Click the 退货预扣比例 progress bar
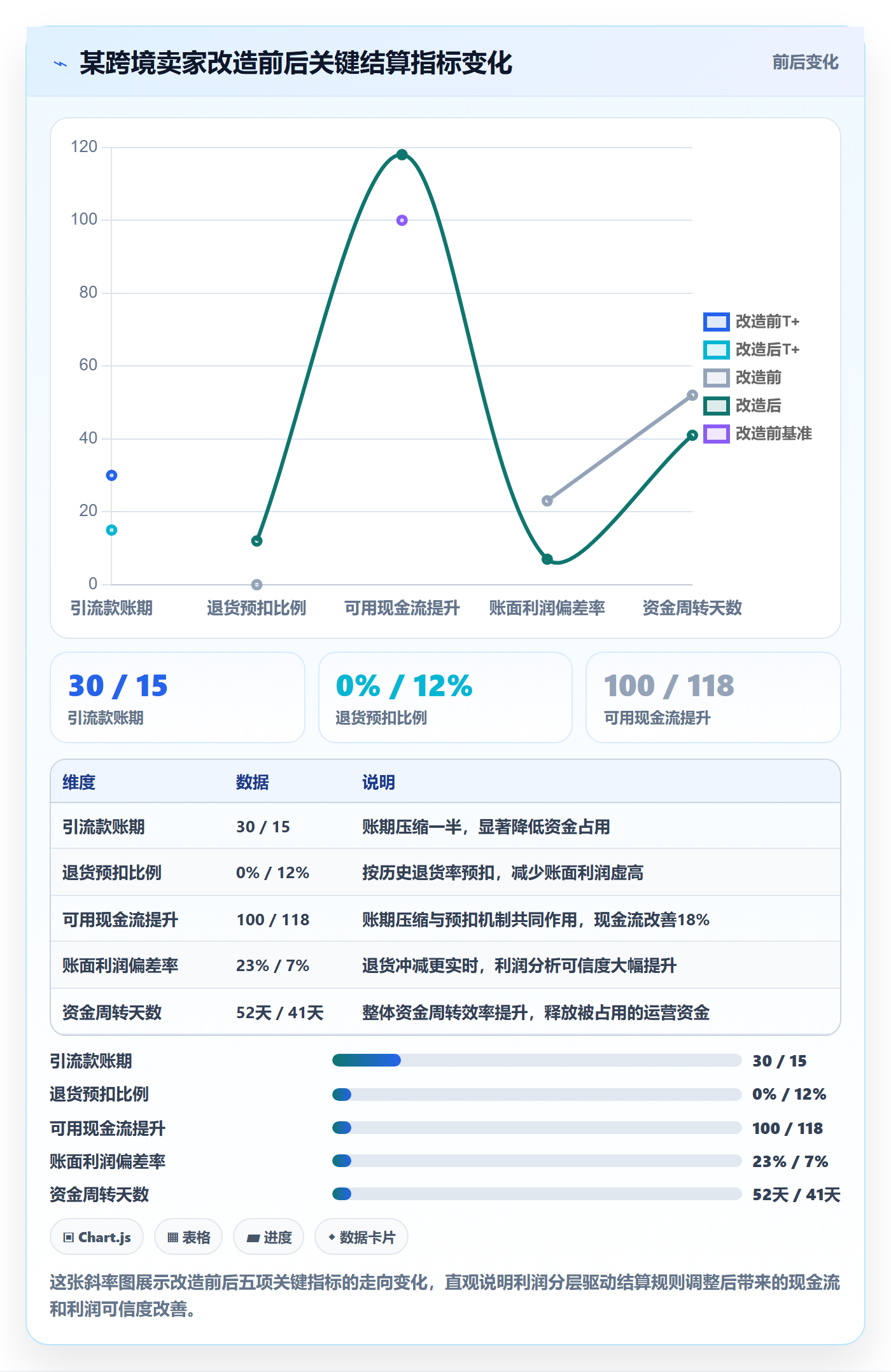The width and height of the screenshot is (891, 1372). pos(537,1095)
